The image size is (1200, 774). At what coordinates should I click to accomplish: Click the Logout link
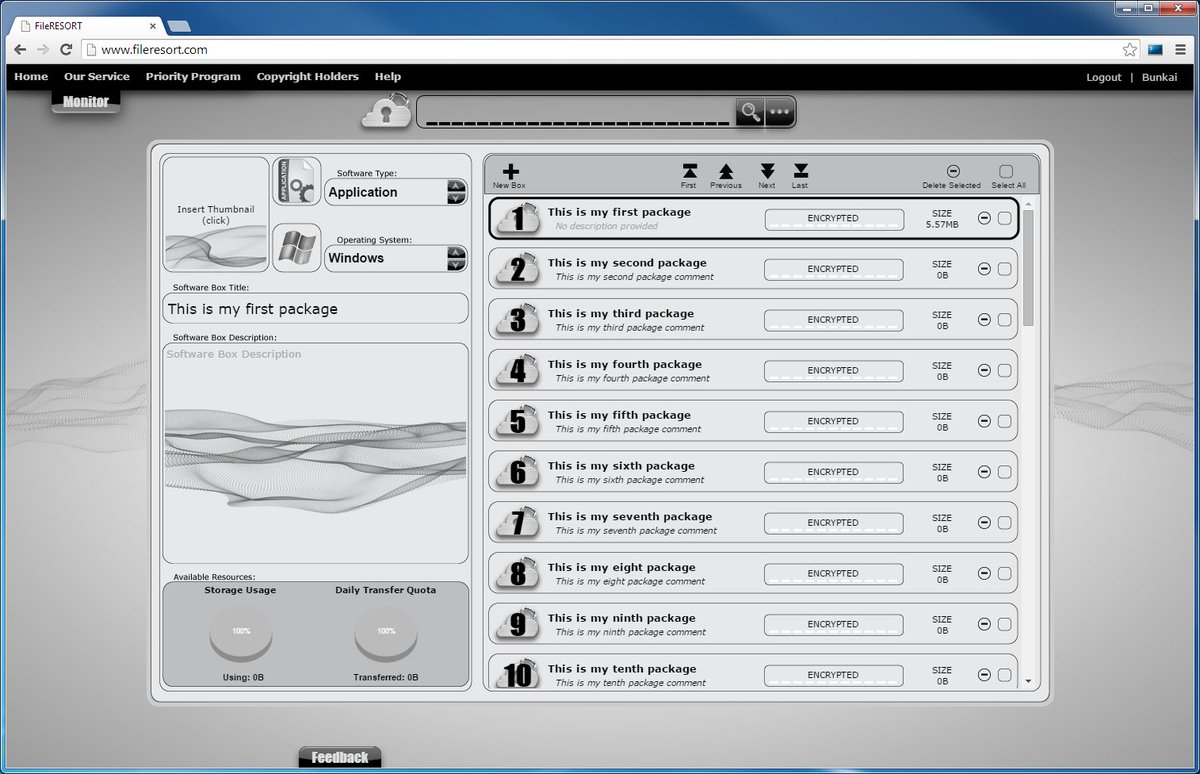pyautogui.click(x=1103, y=77)
